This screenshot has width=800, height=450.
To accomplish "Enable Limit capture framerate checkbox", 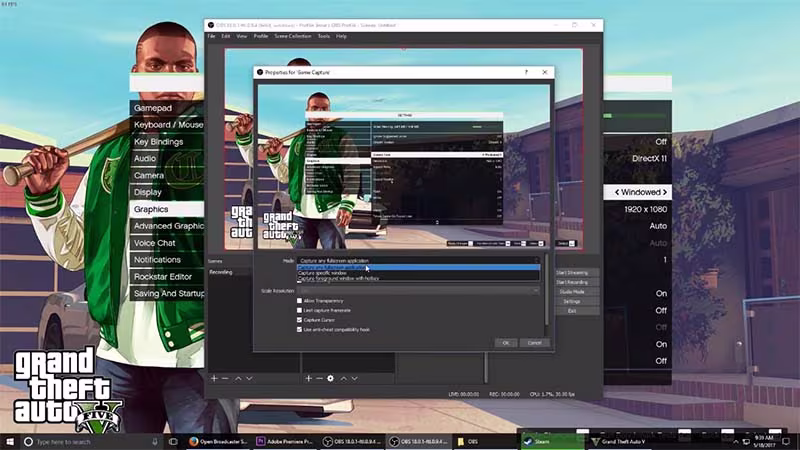I will pos(299,310).
